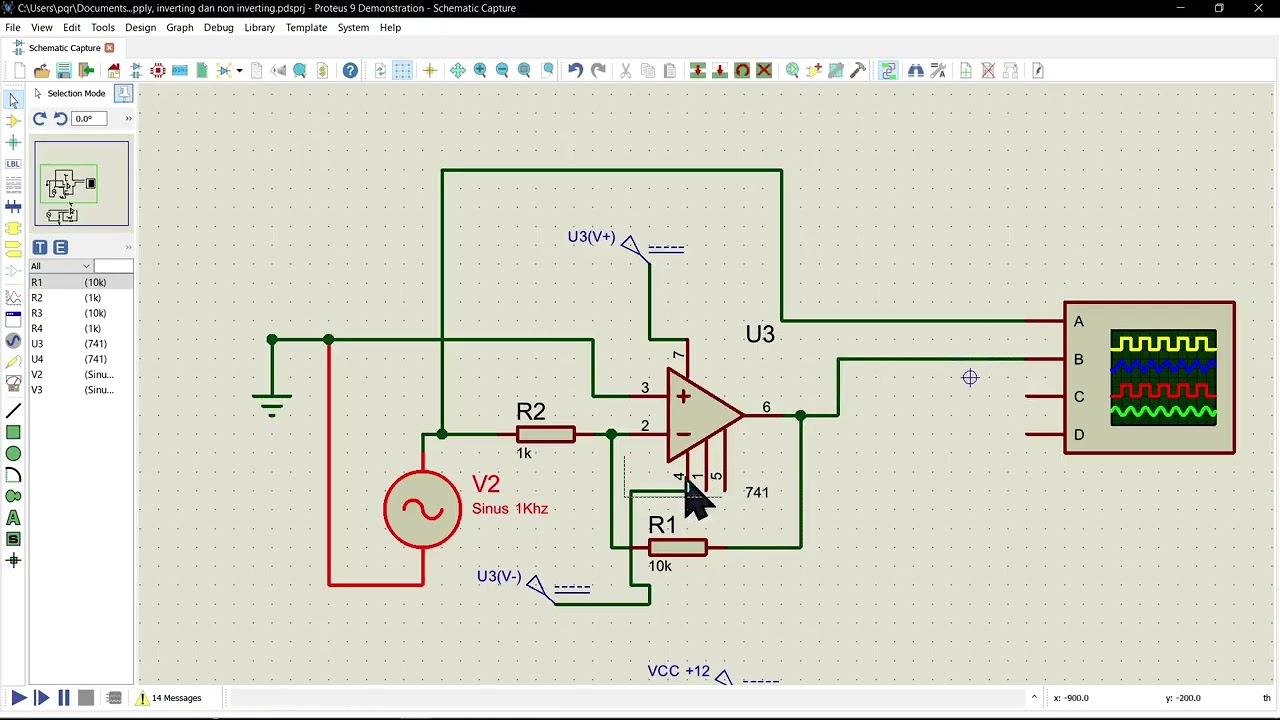This screenshot has height=720, width=1280.
Task: Open the Template menu
Action: click(x=306, y=27)
